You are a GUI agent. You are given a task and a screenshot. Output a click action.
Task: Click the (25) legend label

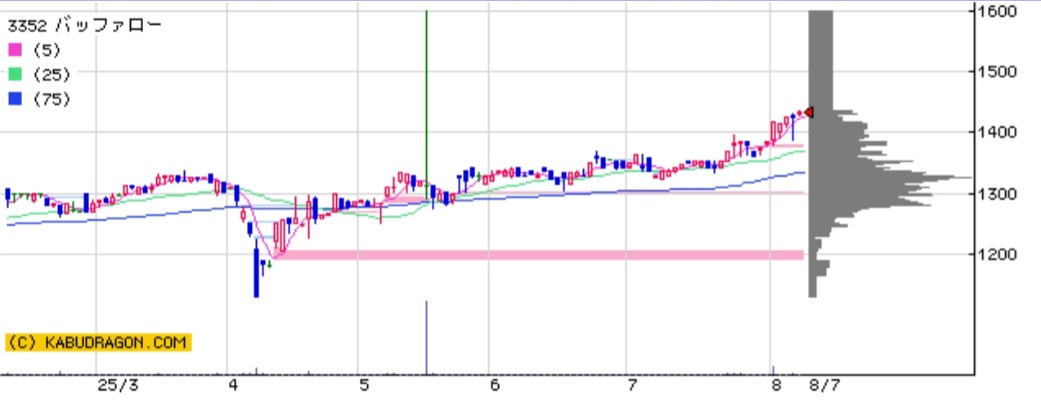[52, 74]
